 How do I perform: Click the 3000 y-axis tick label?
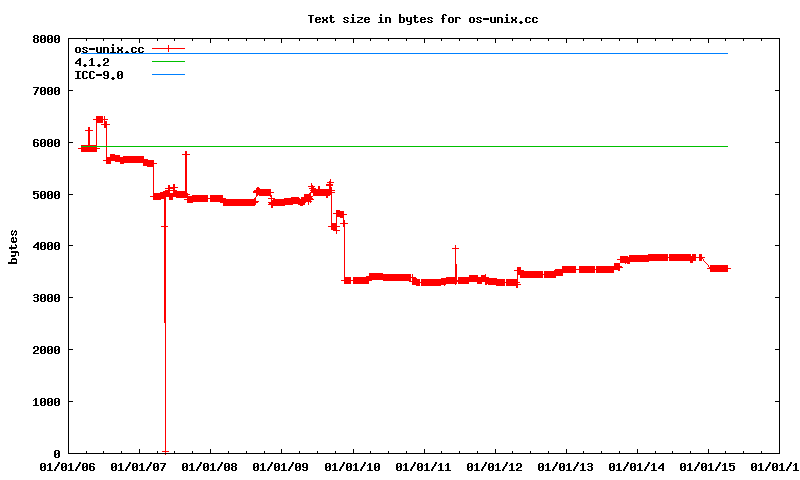point(46,298)
